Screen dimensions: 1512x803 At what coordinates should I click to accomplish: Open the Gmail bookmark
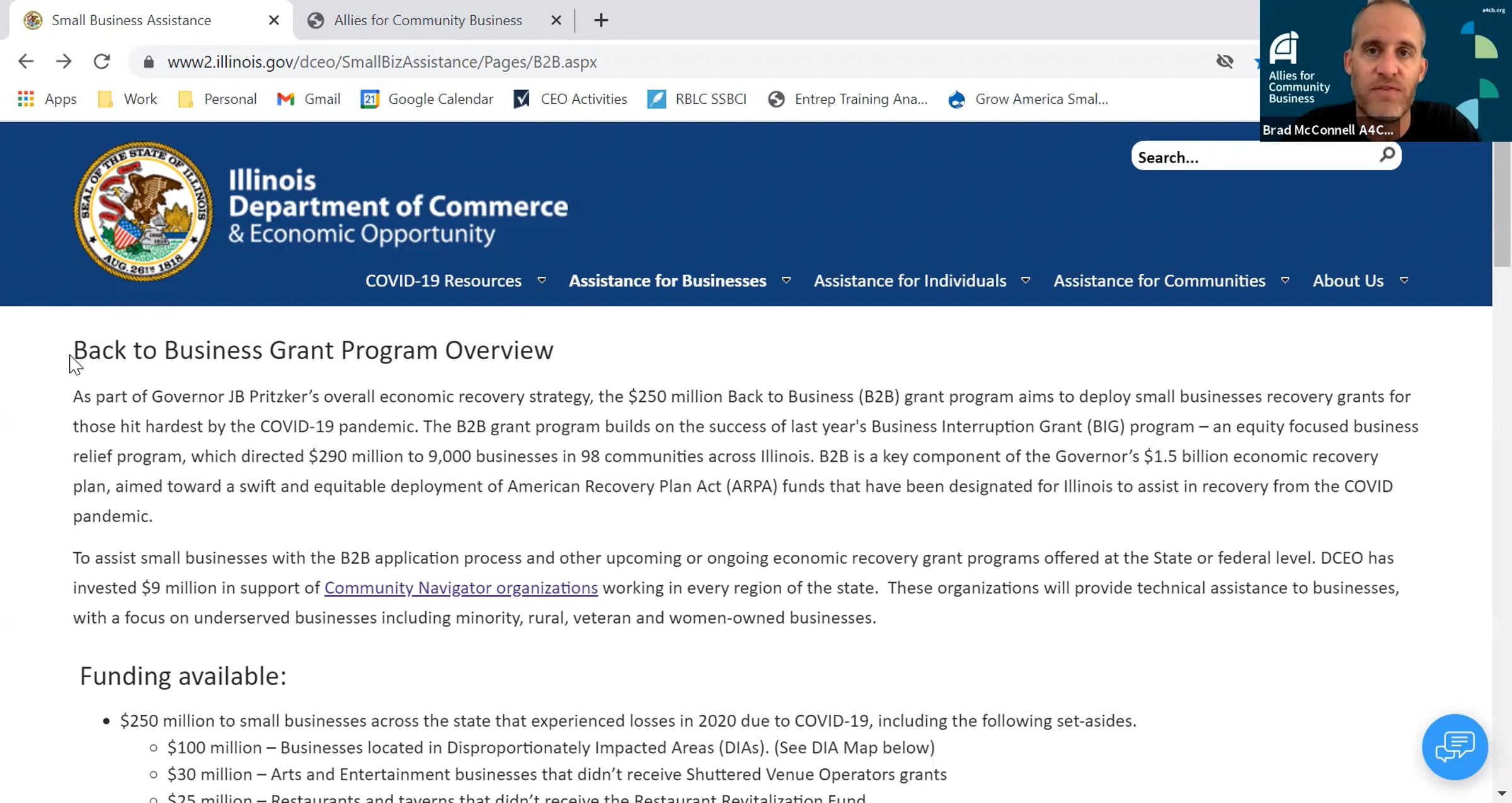[x=309, y=99]
